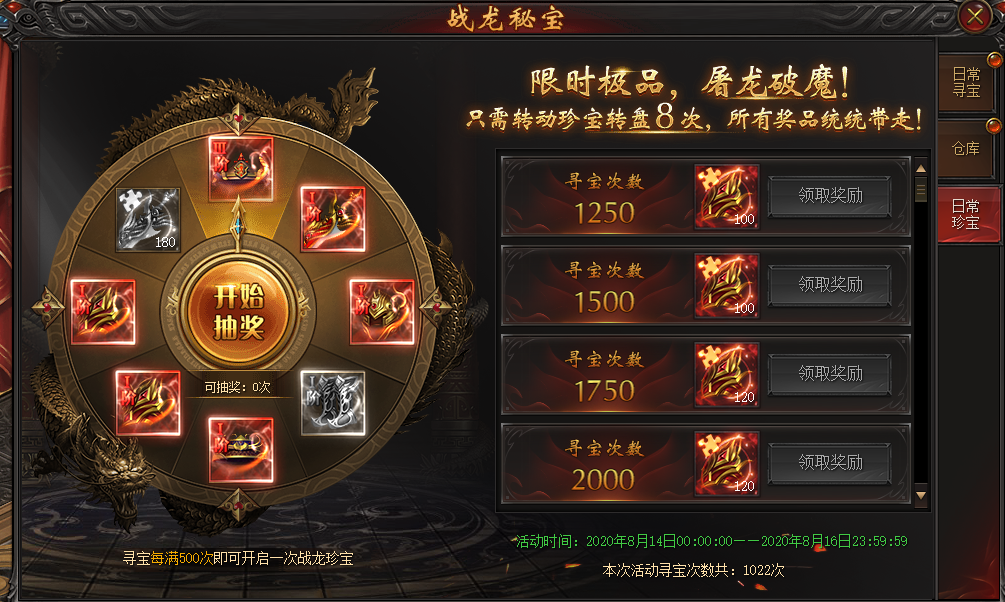The height and width of the screenshot is (602, 1005).
Task: Claim the reward for 1500 treasure hunts
Action: pyautogui.click(x=830, y=285)
